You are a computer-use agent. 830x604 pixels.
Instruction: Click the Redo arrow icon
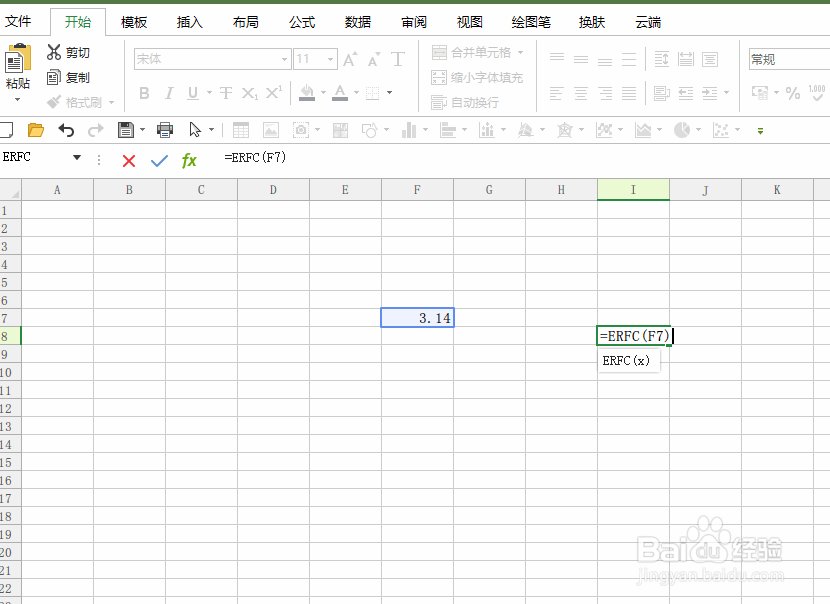95,130
